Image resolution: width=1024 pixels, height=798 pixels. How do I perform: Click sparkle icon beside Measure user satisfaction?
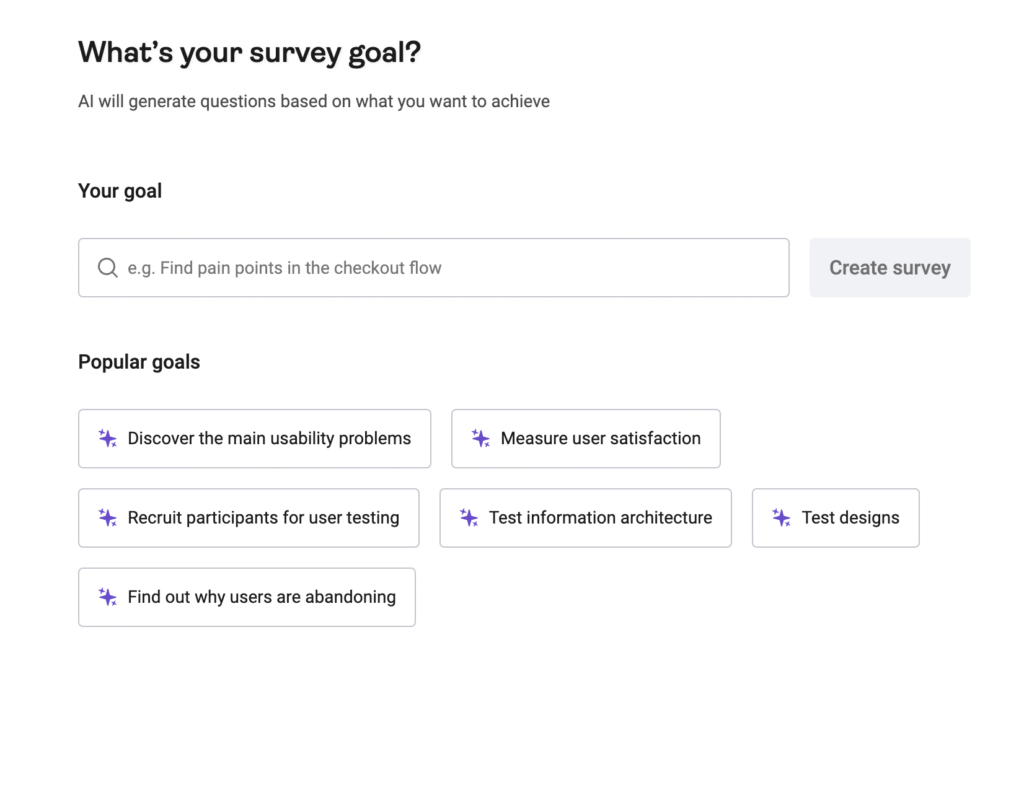(481, 438)
